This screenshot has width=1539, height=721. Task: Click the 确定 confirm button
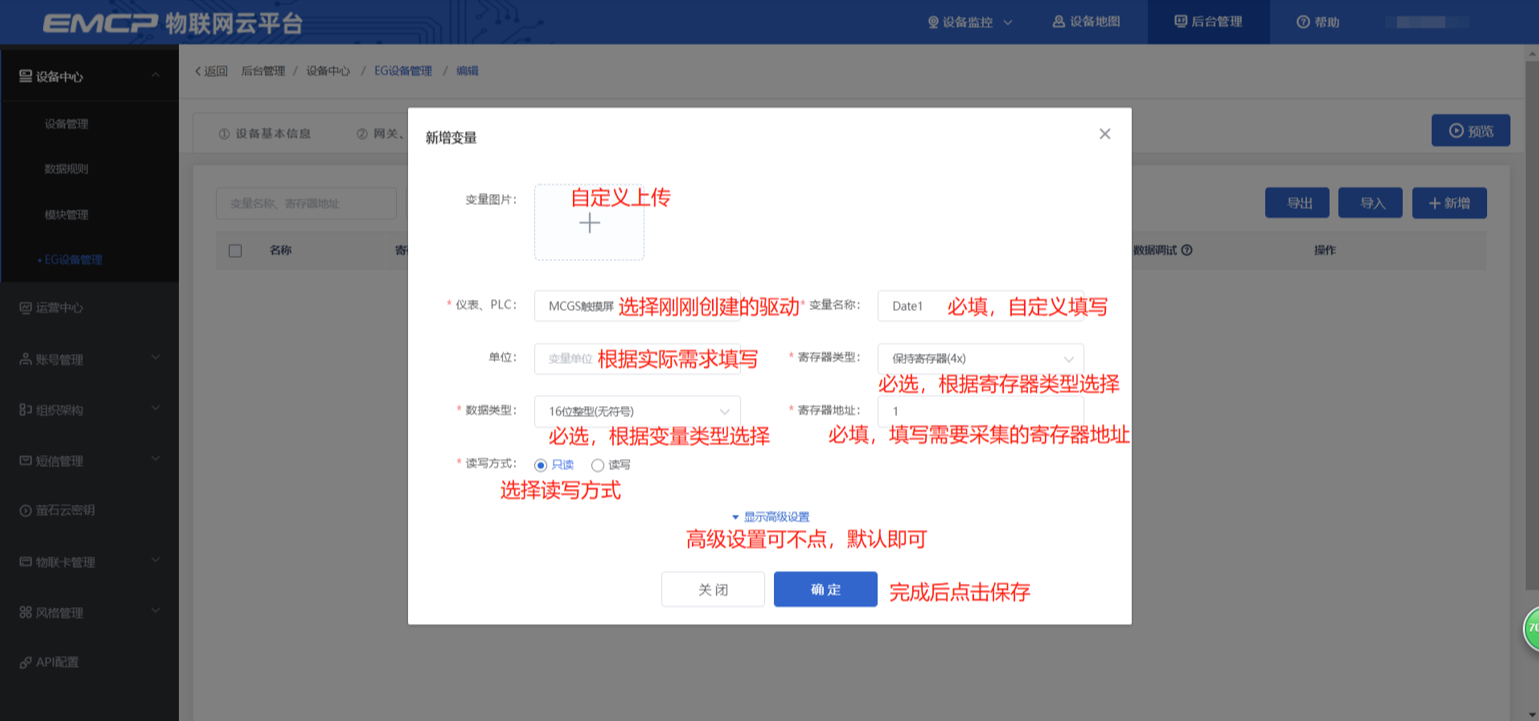tap(826, 589)
